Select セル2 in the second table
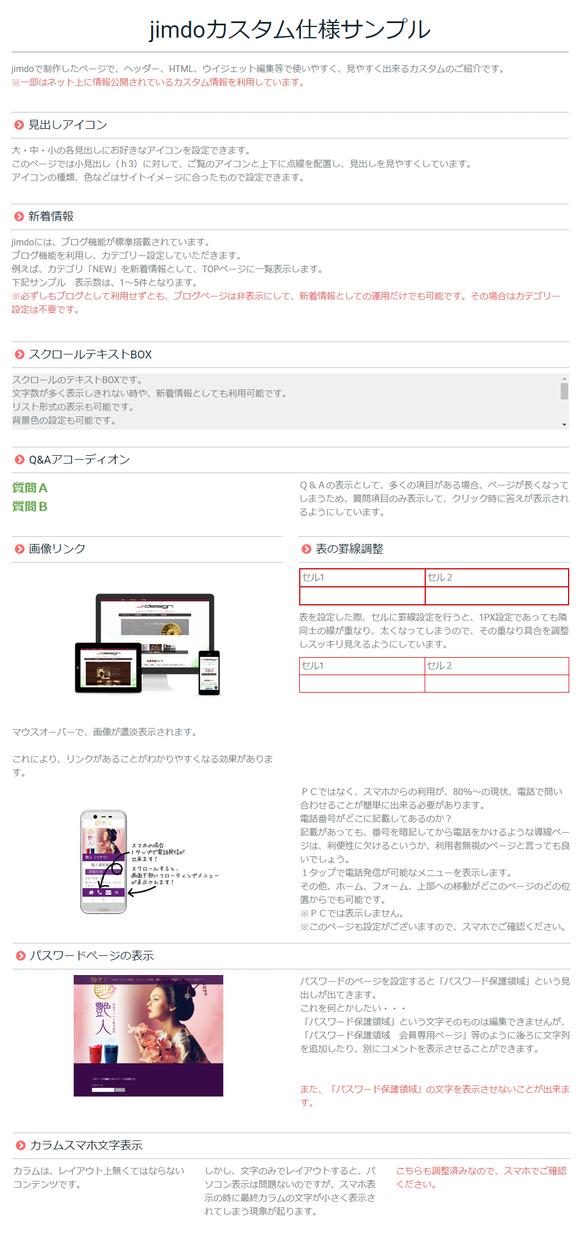The height and width of the screenshot is (1240, 581). 496,666
